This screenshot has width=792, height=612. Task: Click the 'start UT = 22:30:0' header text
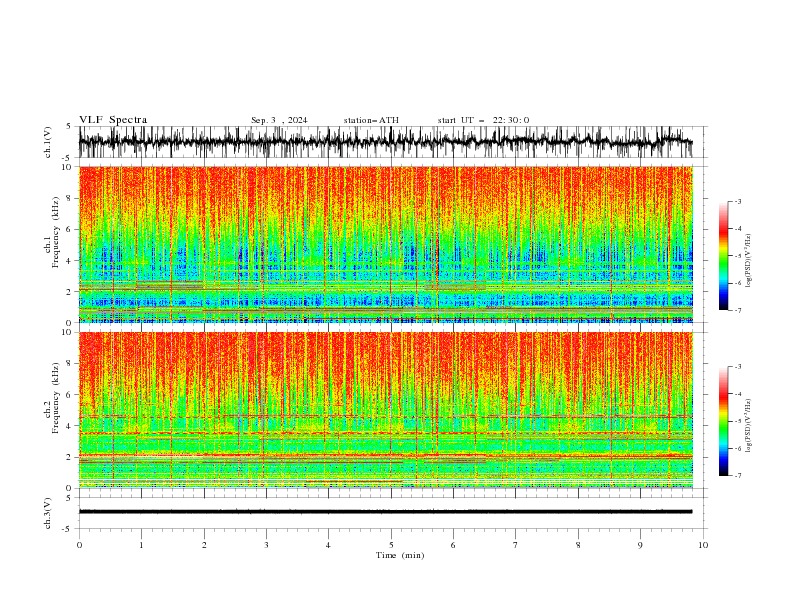[x=483, y=120]
